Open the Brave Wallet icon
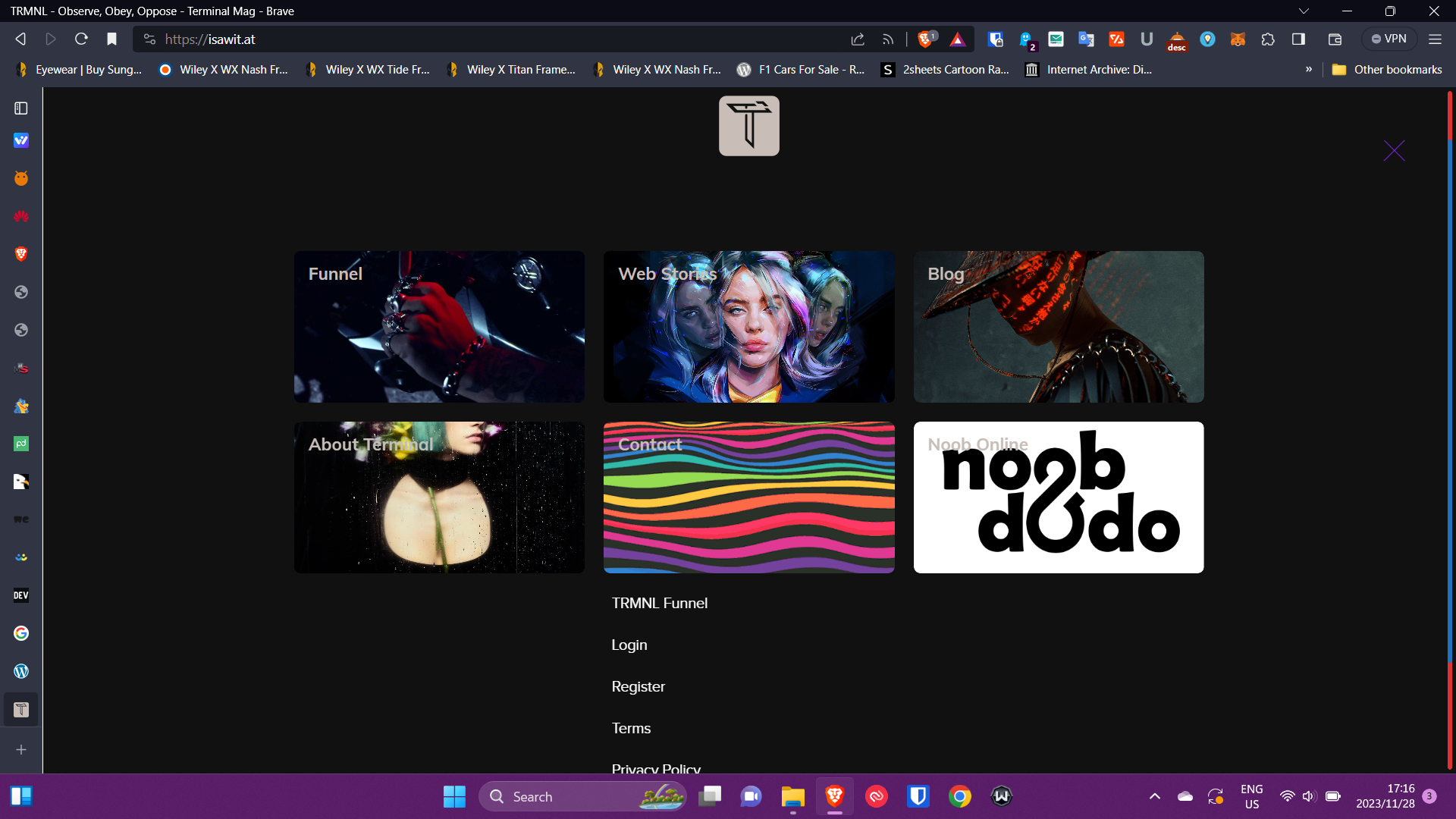Screen dimensions: 1456x819 point(1335,39)
